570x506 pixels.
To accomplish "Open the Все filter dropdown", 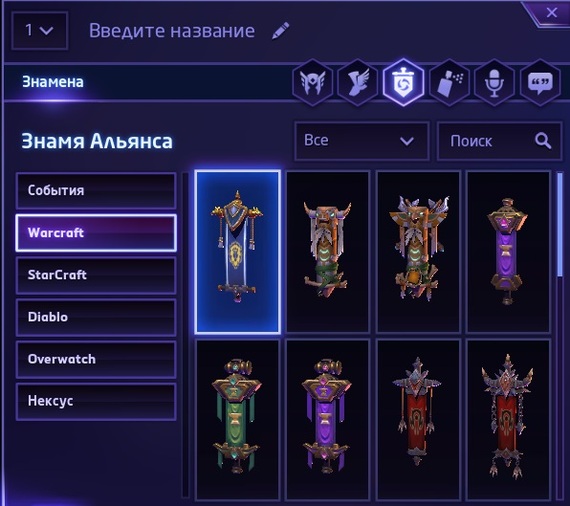I will click(362, 141).
